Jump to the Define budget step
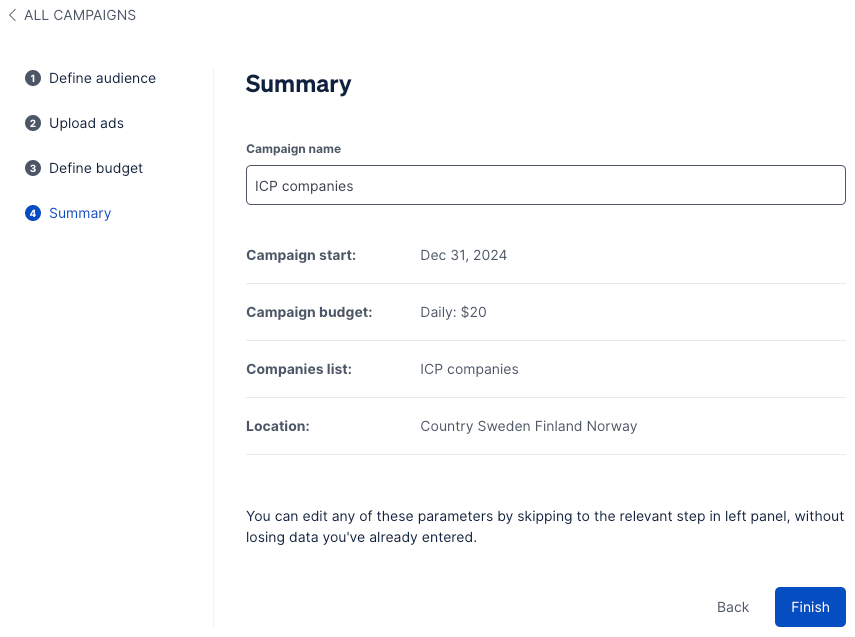Viewport: 855px width, 637px height. click(96, 168)
